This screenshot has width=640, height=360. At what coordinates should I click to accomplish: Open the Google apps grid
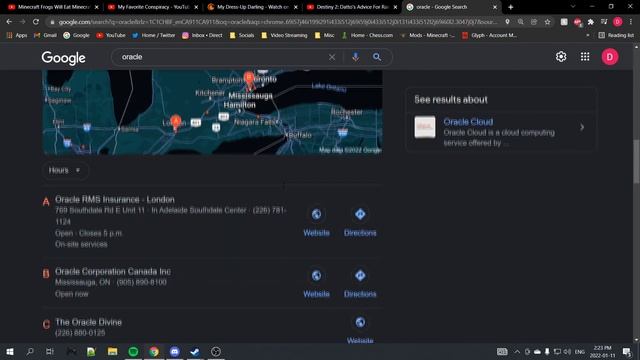coord(585,57)
